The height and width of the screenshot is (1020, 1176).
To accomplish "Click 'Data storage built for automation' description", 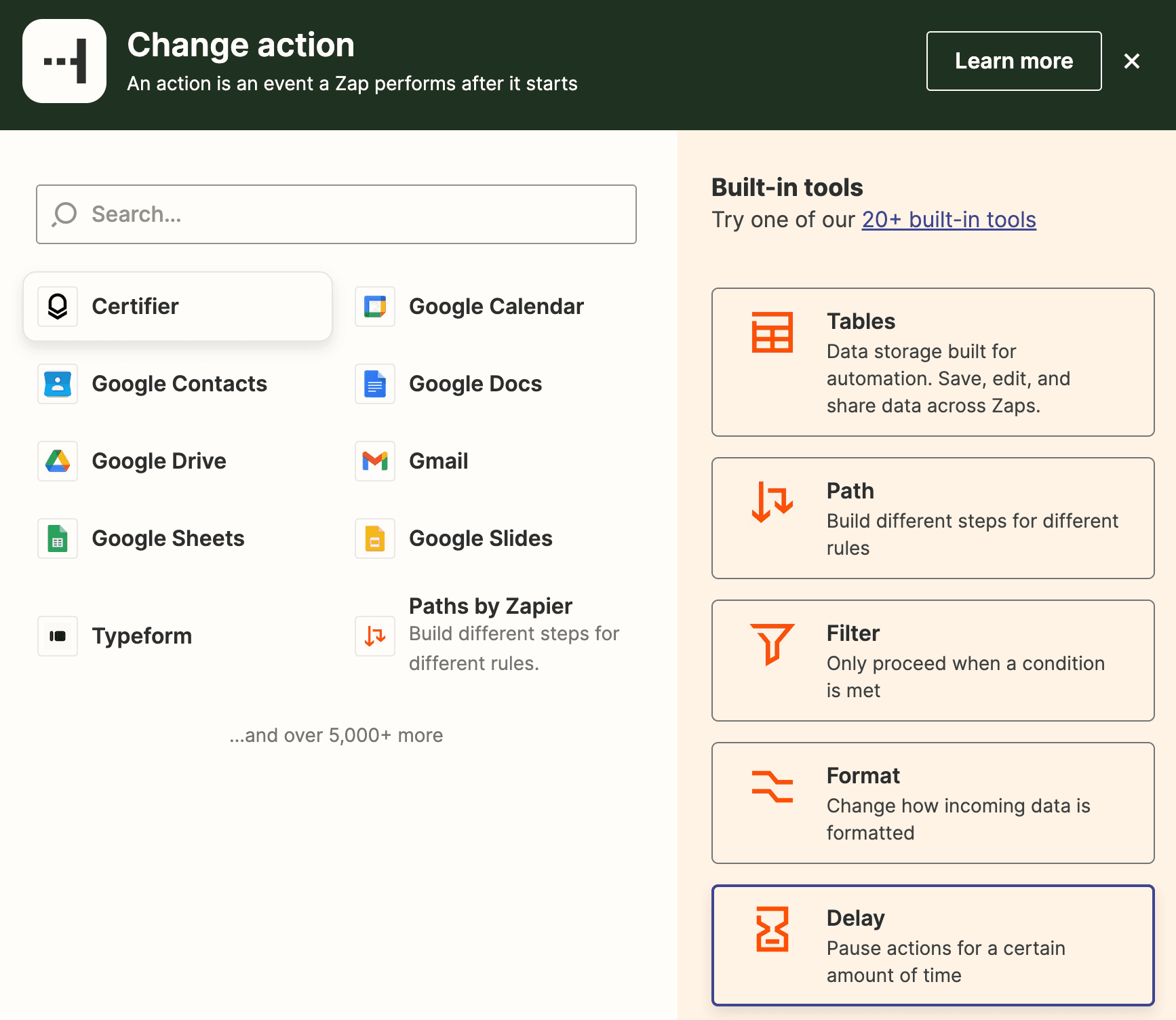I will pyautogui.click(x=948, y=378).
